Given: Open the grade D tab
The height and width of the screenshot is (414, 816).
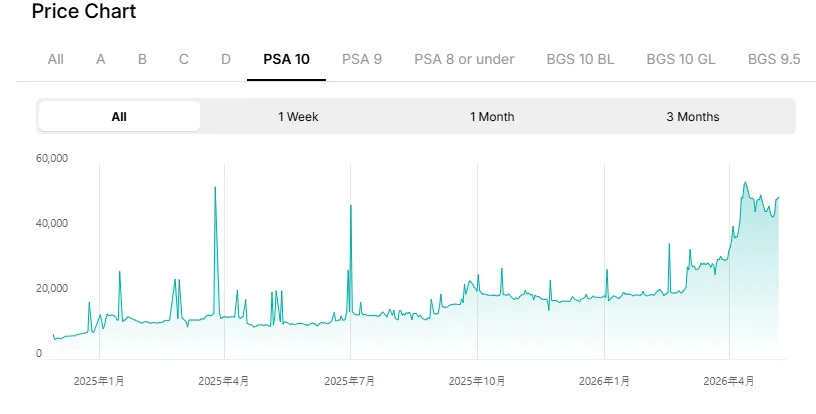Looking at the screenshot, I should tap(225, 59).
